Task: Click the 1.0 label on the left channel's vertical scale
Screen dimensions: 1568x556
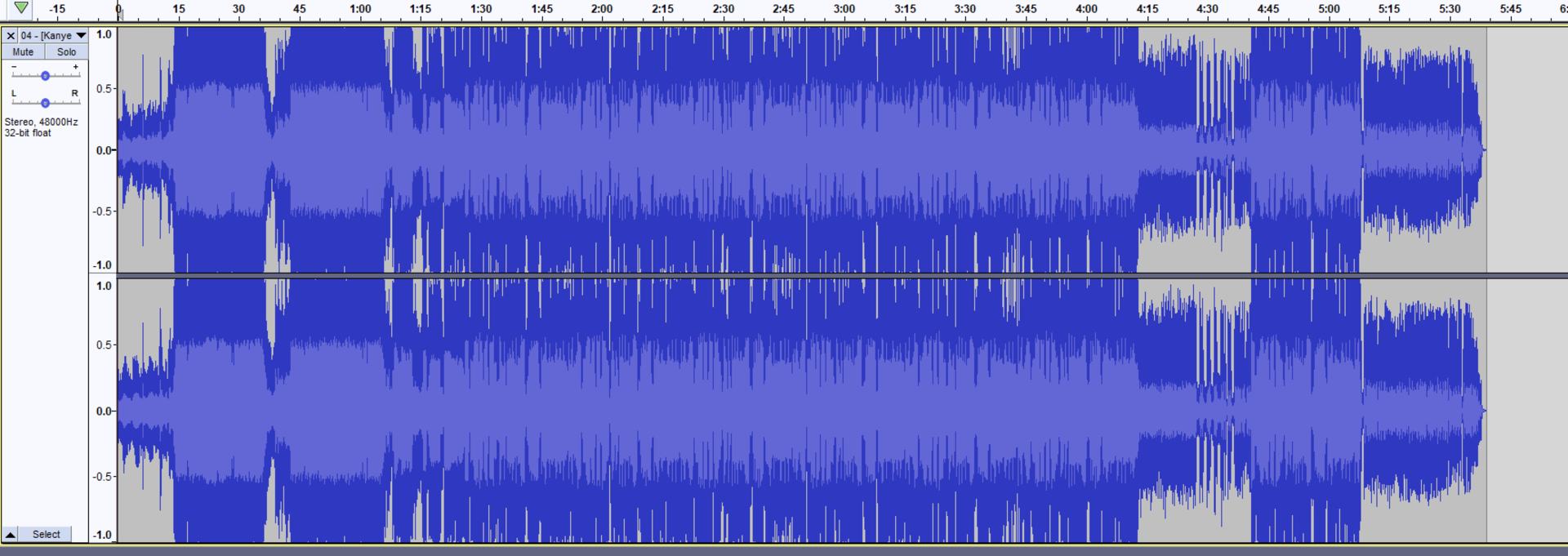Action: [104, 34]
